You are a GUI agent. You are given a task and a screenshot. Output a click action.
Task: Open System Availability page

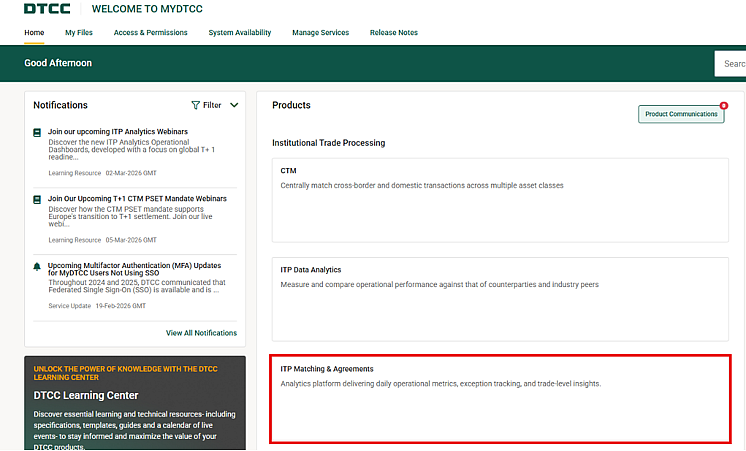click(239, 33)
